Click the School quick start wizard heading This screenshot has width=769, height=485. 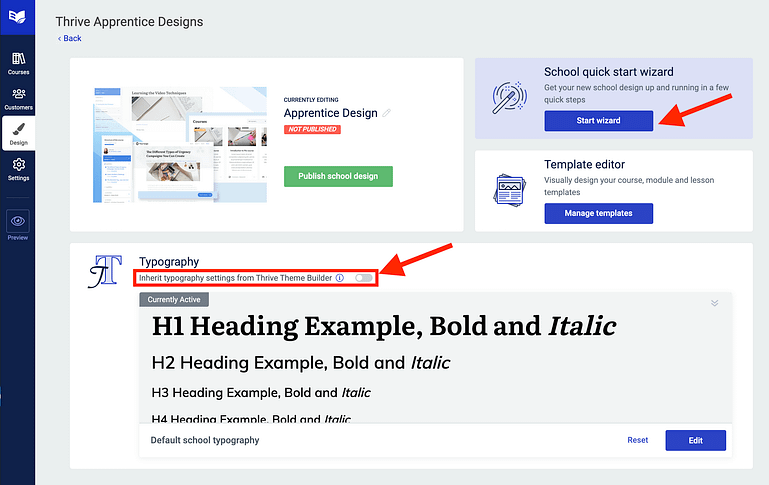point(609,72)
